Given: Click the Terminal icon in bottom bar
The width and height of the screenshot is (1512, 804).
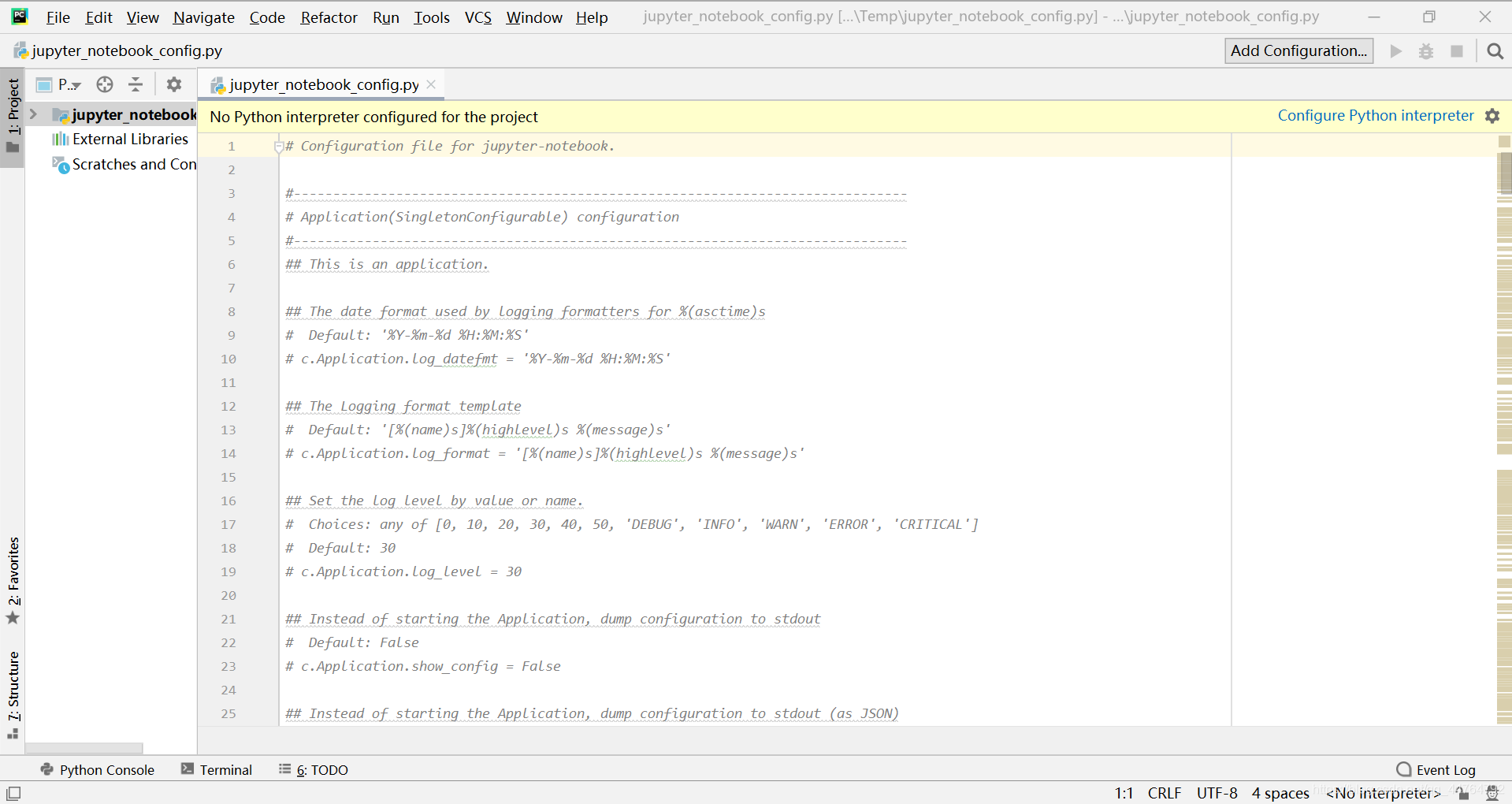Looking at the screenshot, I should click(188, 769).
